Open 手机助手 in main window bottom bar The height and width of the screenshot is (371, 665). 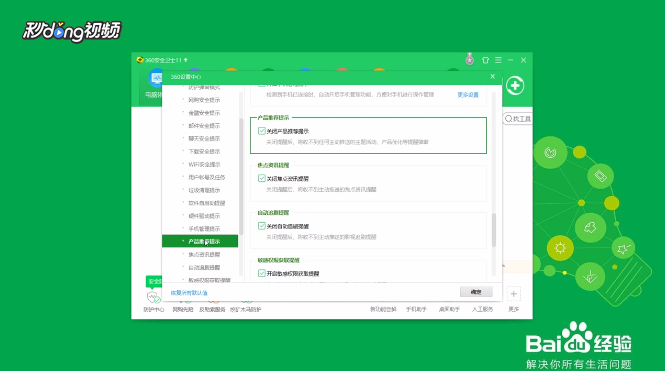tap(416, 310)
